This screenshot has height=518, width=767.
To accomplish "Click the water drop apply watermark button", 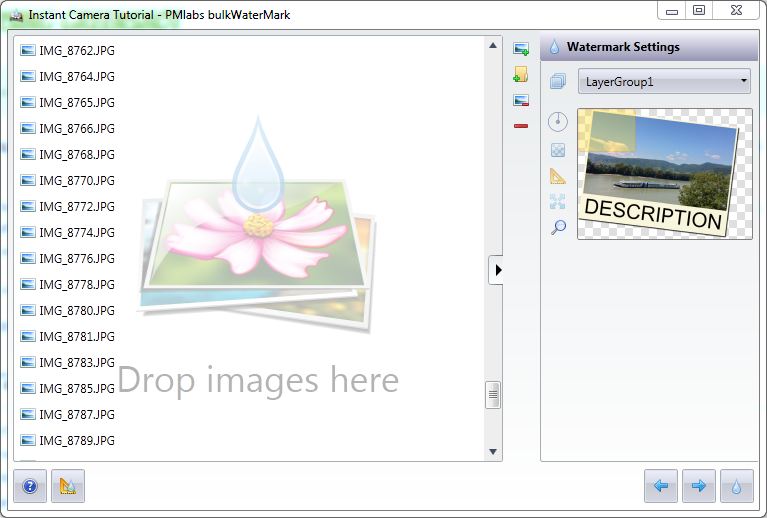I will pyautogui.click(x=737, y=486).
